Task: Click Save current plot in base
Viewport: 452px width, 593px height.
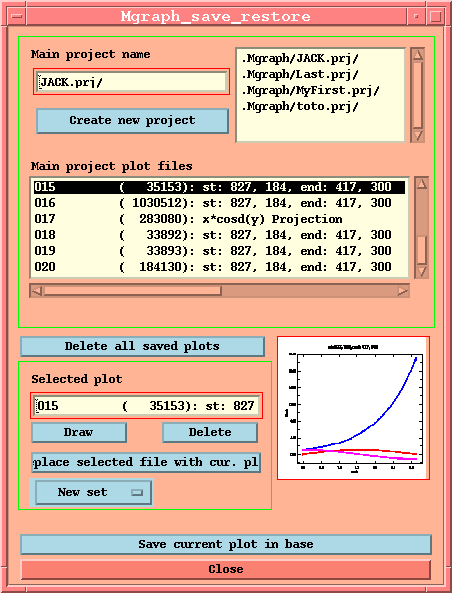Action: [226, 544]
